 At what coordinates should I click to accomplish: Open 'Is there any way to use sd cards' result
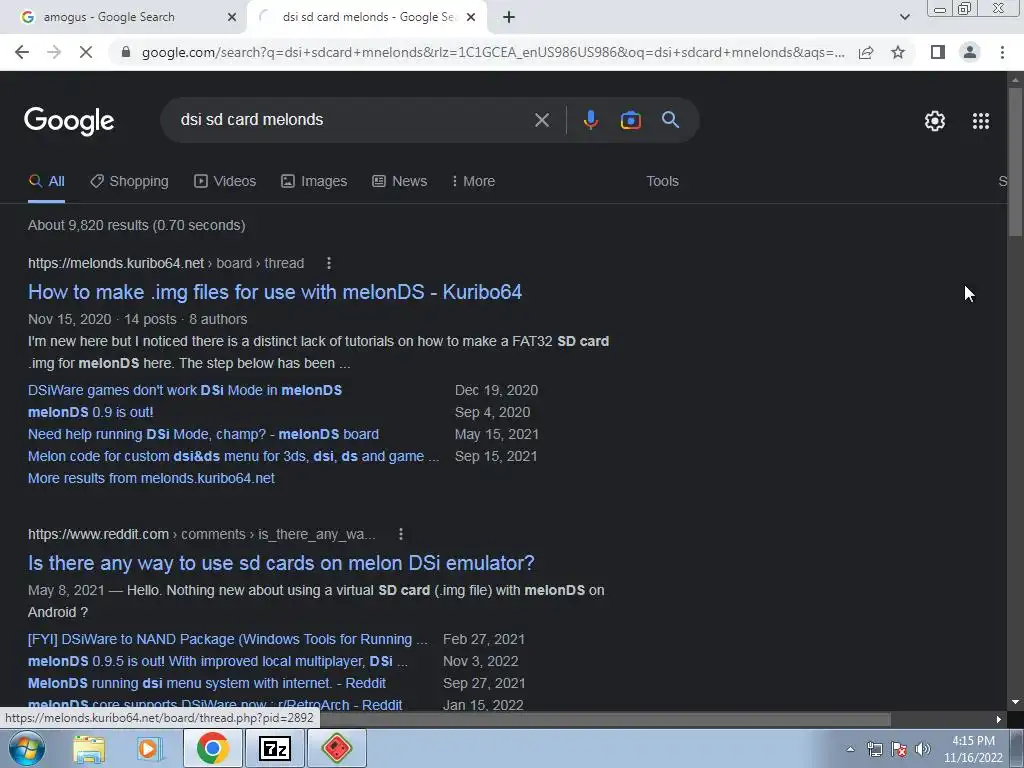click(x=281, y=563)
